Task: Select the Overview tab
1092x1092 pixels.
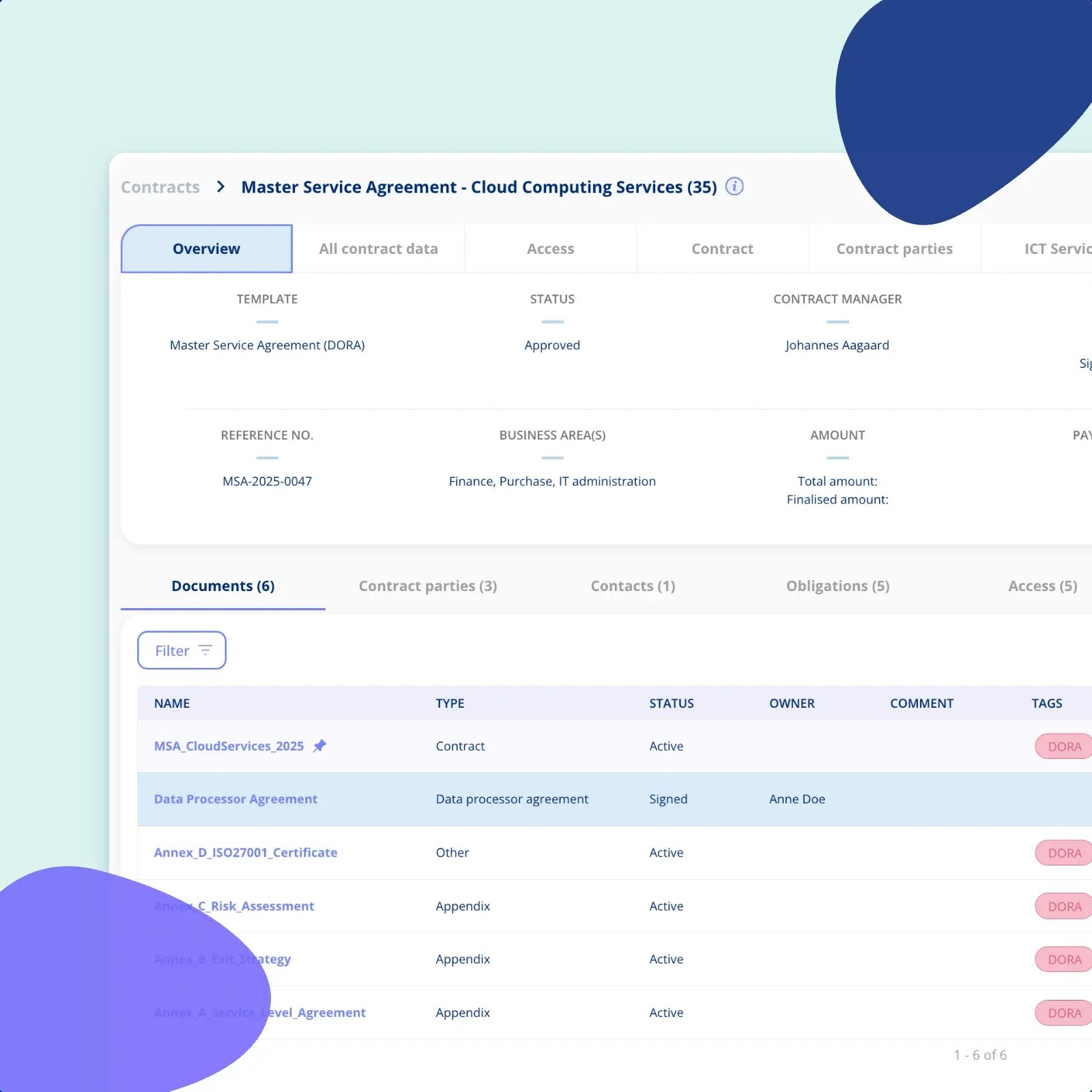Action: click(x=207, y=248)
